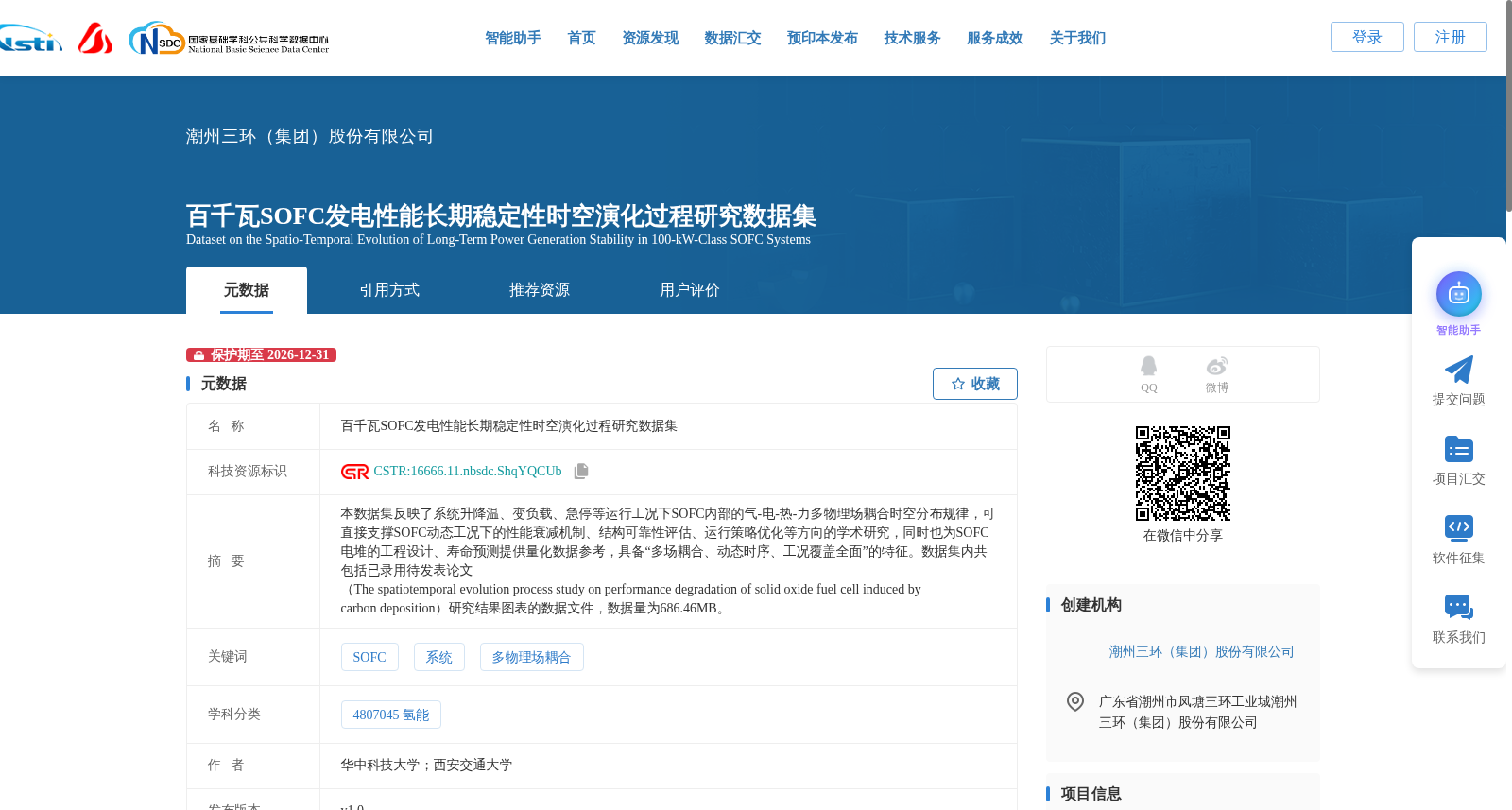
Task: Click the page vertical scrollbar thumb
Action: (x=1508, y=106)
